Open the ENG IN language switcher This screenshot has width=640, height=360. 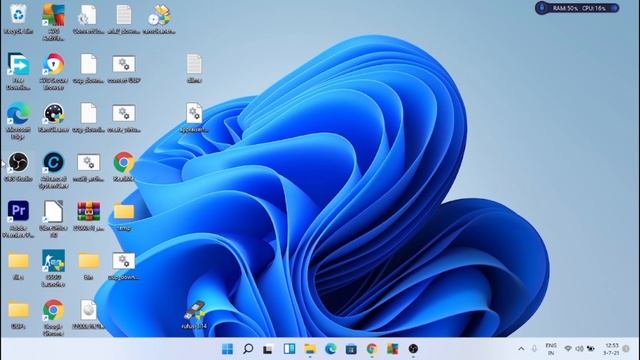[551, 349]
